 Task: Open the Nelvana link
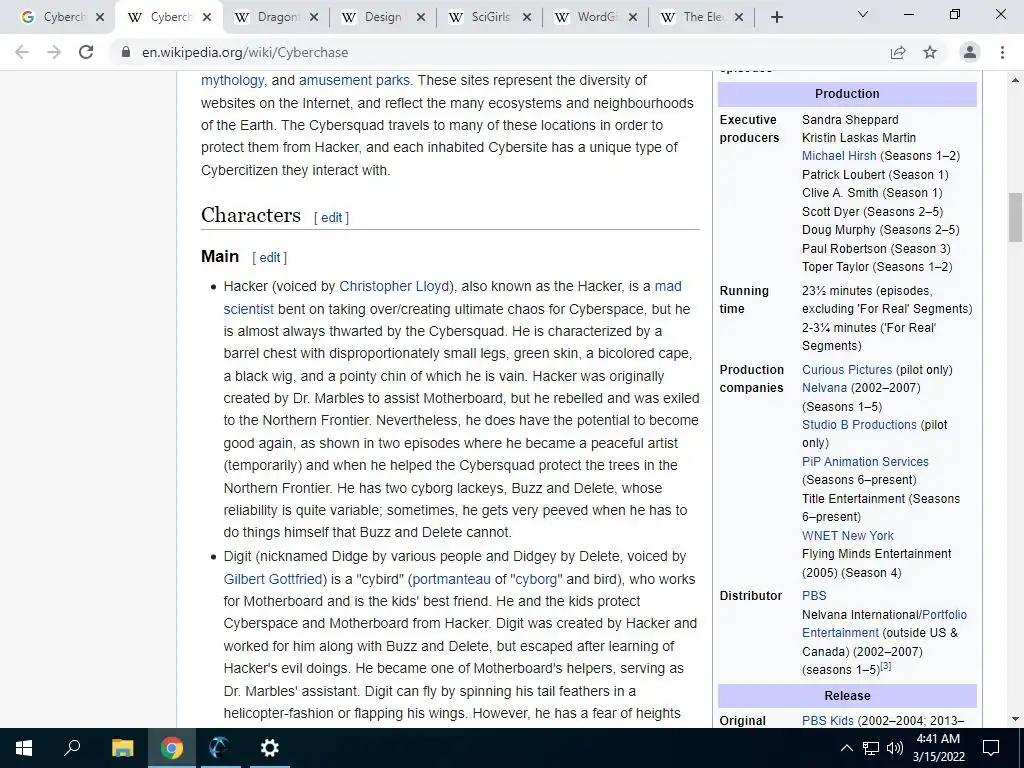(824, 388)
